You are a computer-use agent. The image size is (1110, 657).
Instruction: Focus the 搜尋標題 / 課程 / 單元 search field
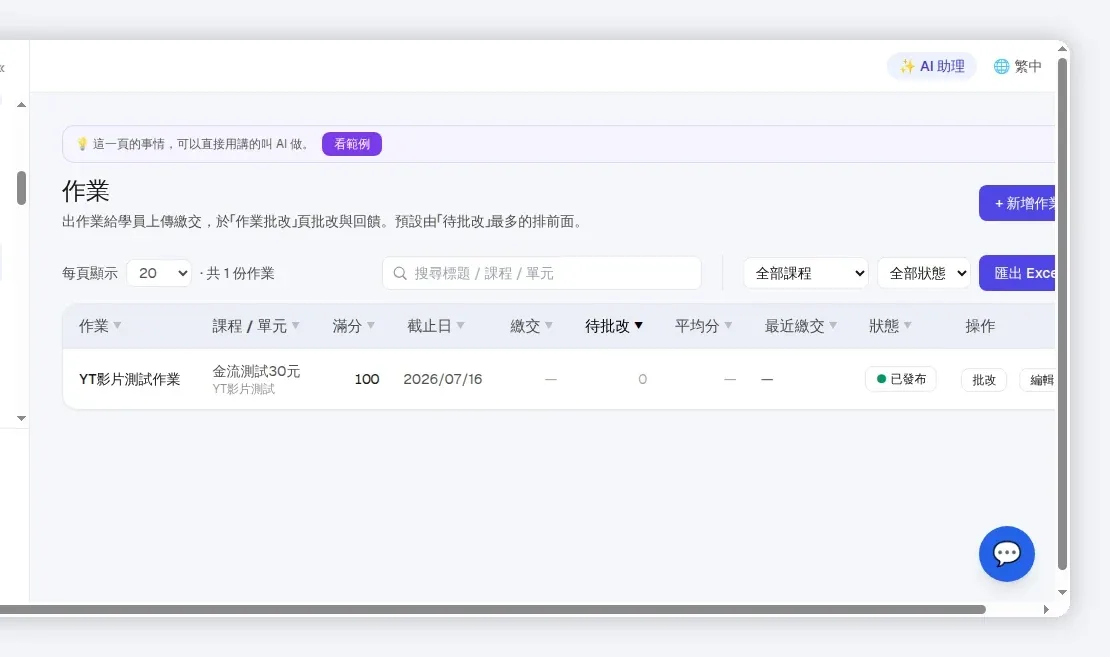(542, 273)
